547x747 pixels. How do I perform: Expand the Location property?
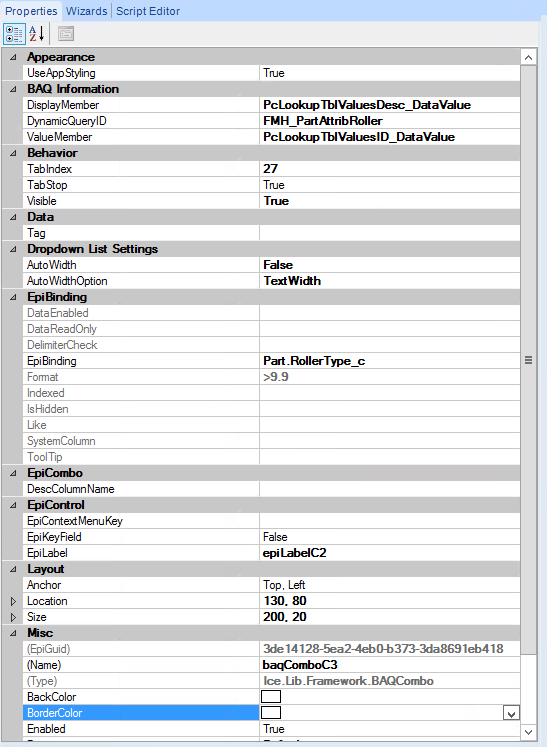pyautogui.click(x=13, y=601)
